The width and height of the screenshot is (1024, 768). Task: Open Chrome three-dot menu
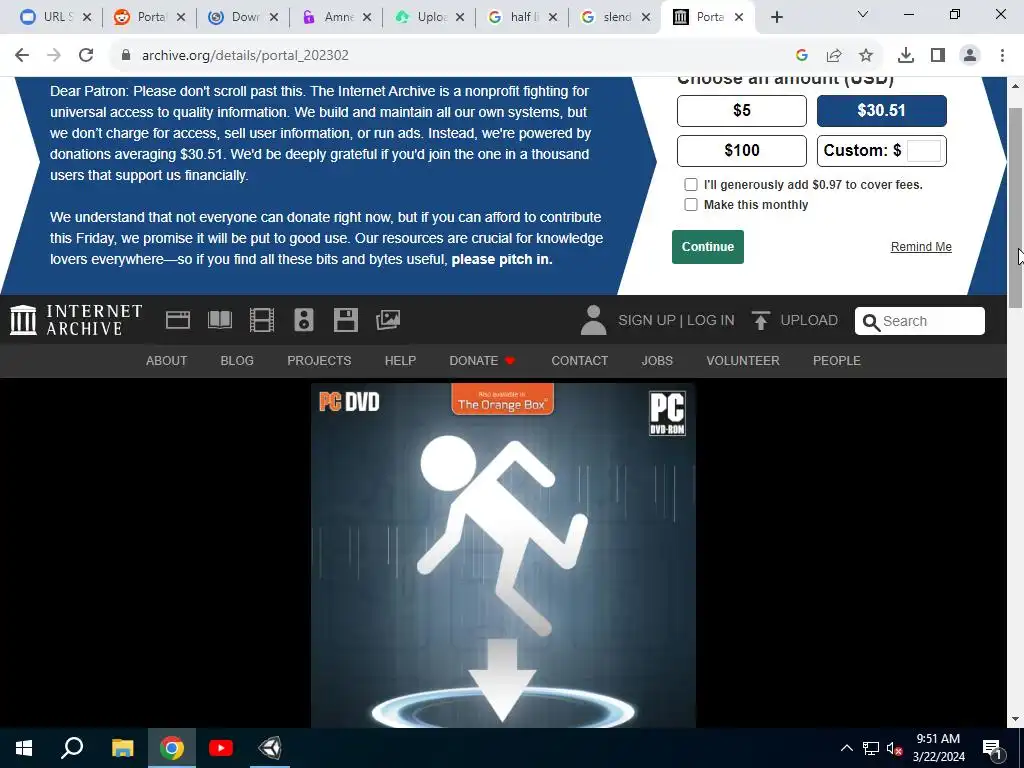click(x=1002, y=56)
